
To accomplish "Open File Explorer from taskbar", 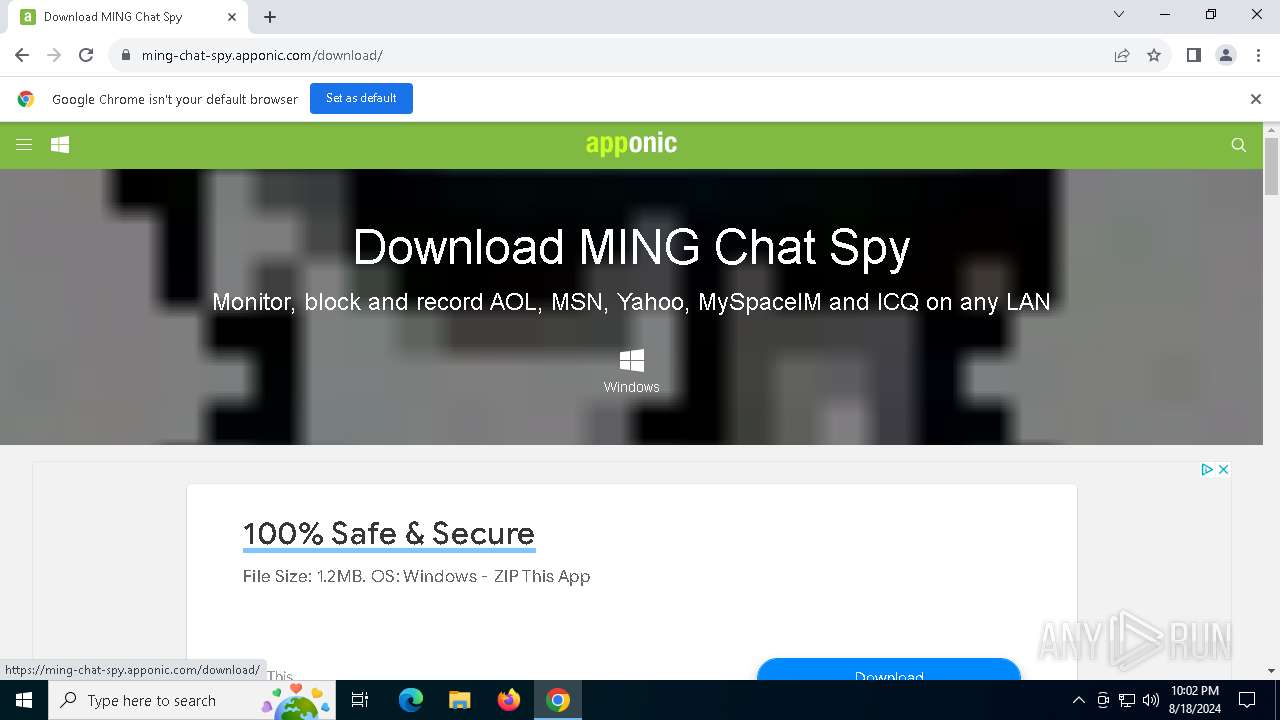I will (x=460, y=700).
